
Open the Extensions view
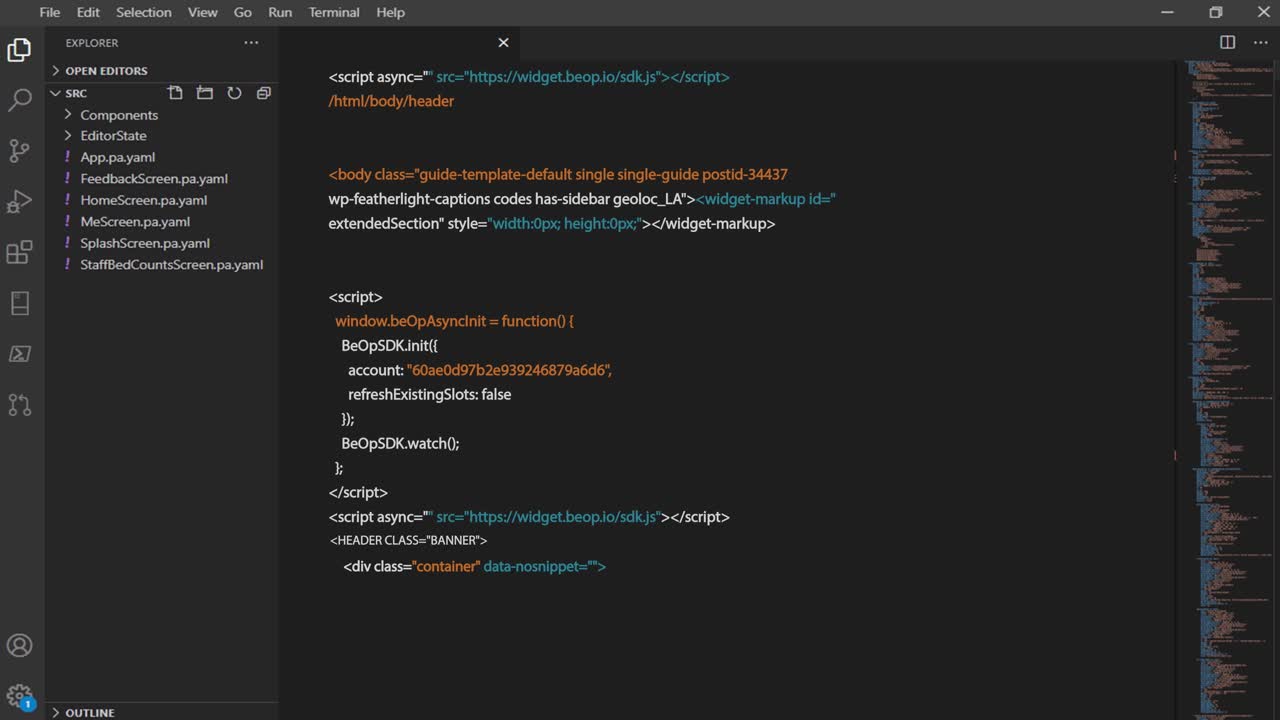click(x=20, y=252)
